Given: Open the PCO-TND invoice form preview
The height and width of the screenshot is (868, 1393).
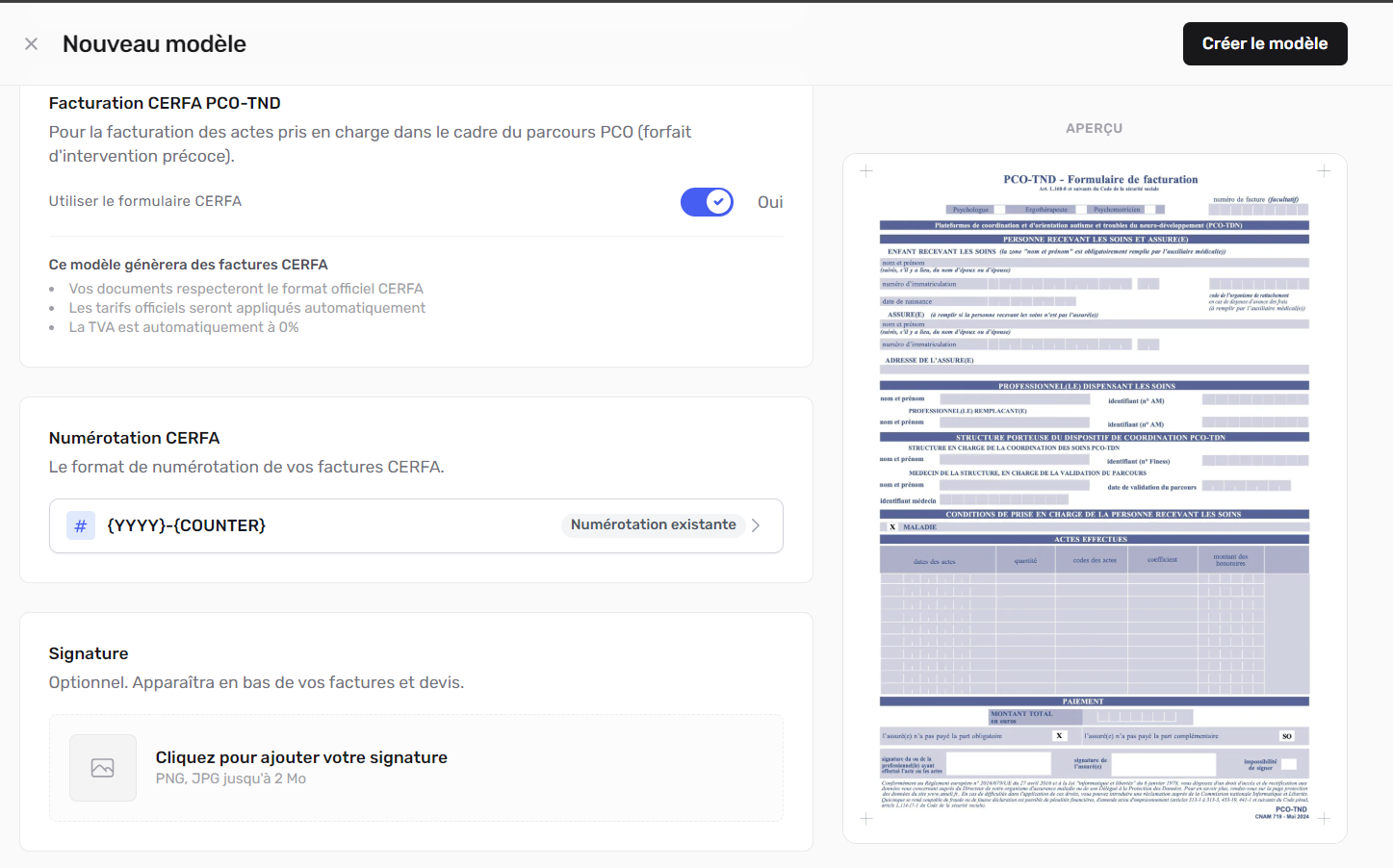Looking at the screenshot, I should coord(1095,498).
